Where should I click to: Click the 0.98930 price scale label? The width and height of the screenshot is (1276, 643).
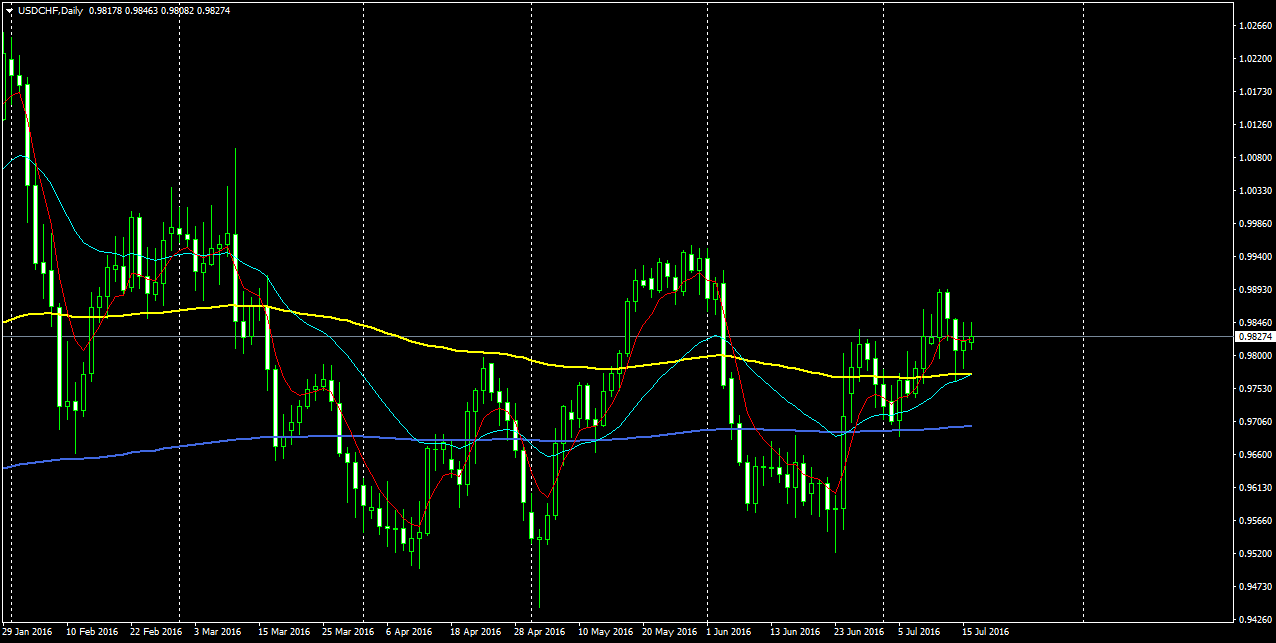(x=1256, y=290)
